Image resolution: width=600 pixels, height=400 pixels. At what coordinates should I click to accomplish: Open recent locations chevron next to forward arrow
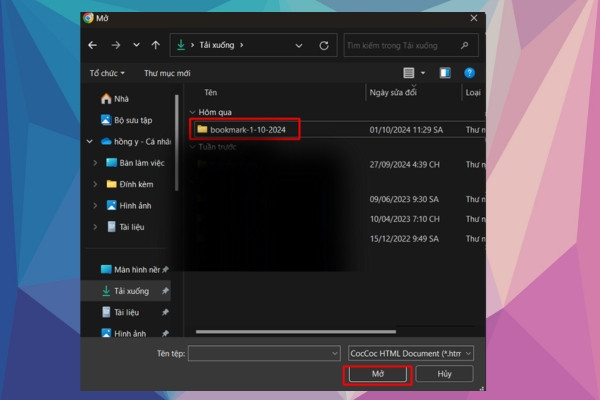pyautogui.click(x=136, y=45)
